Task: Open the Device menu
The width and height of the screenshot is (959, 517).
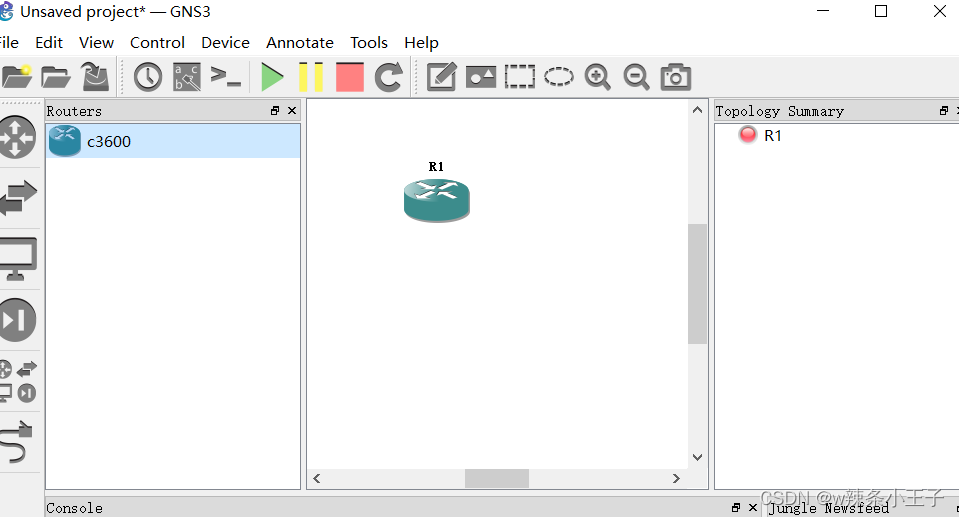Action: point(225,43)
